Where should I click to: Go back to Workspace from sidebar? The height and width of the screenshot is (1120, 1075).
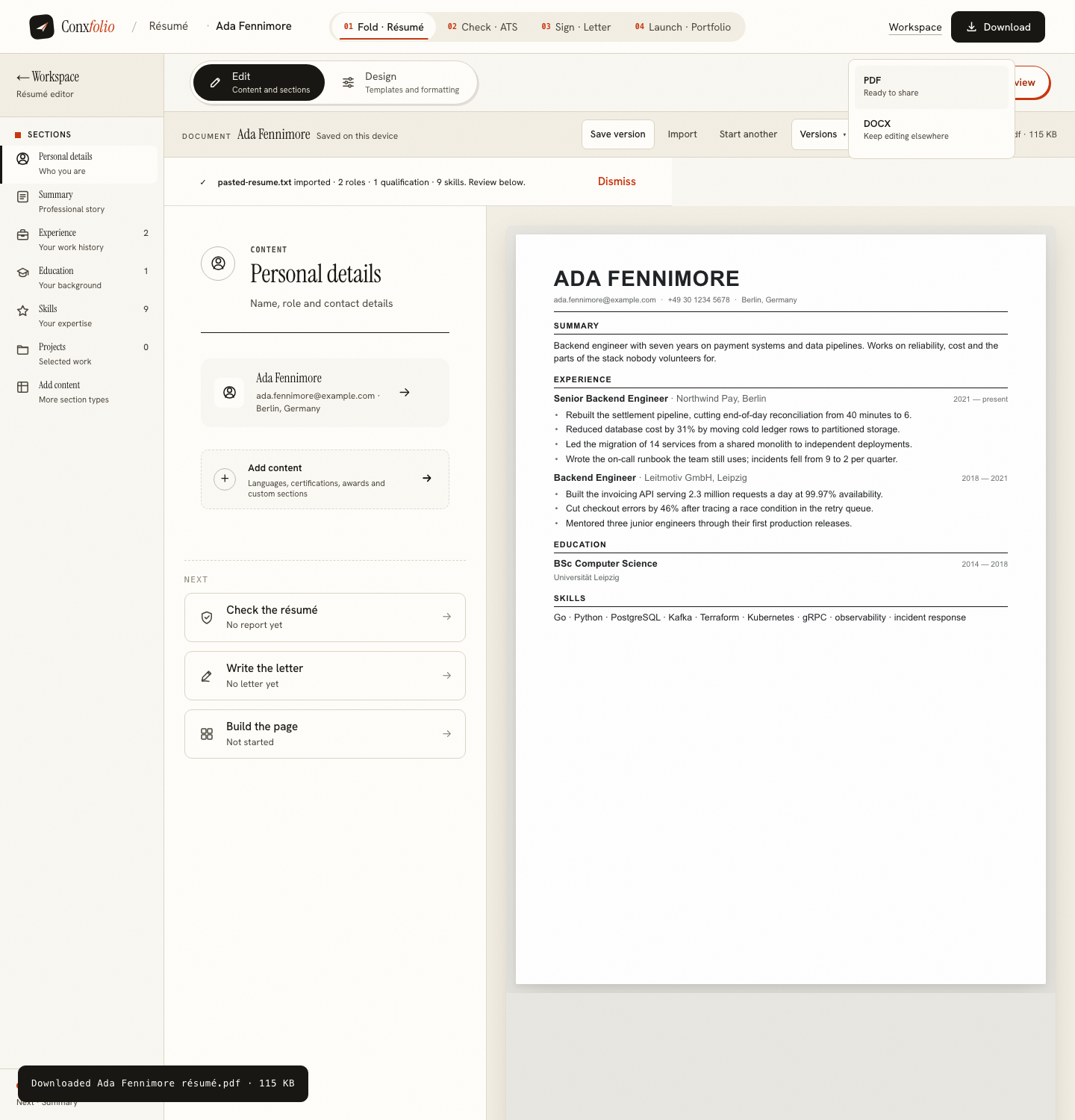tap(48, 77)
